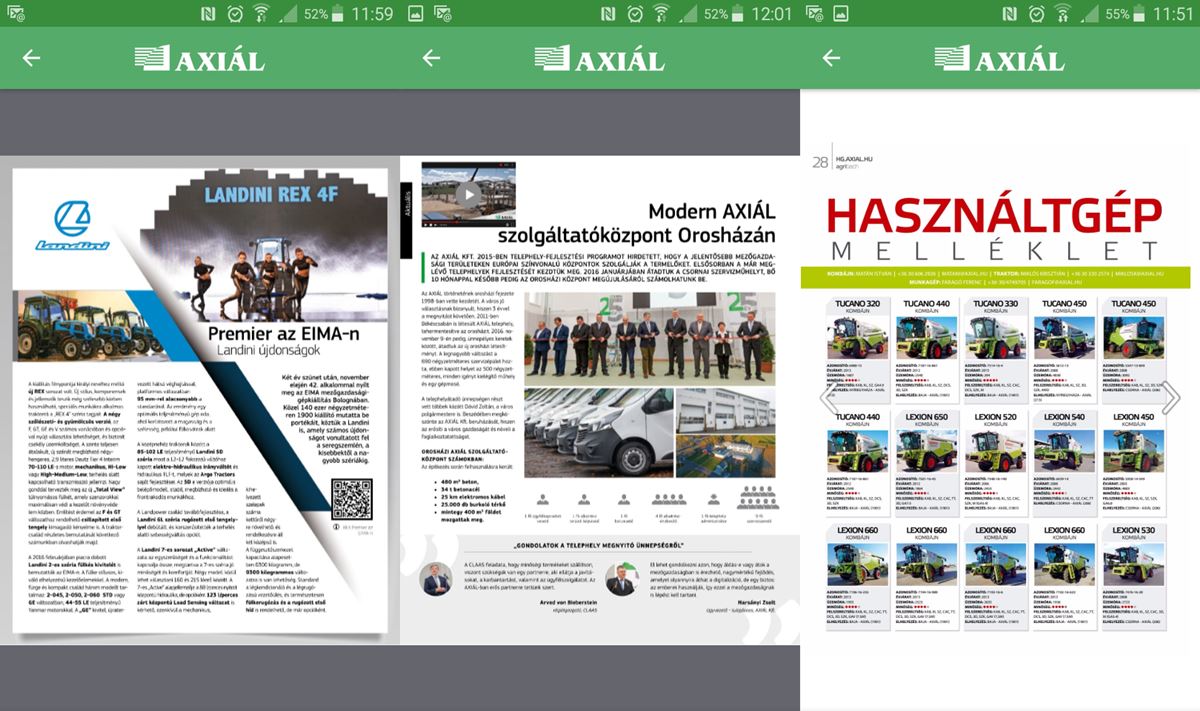Open the LEXION 450 combine listing

coord(1132,462)
